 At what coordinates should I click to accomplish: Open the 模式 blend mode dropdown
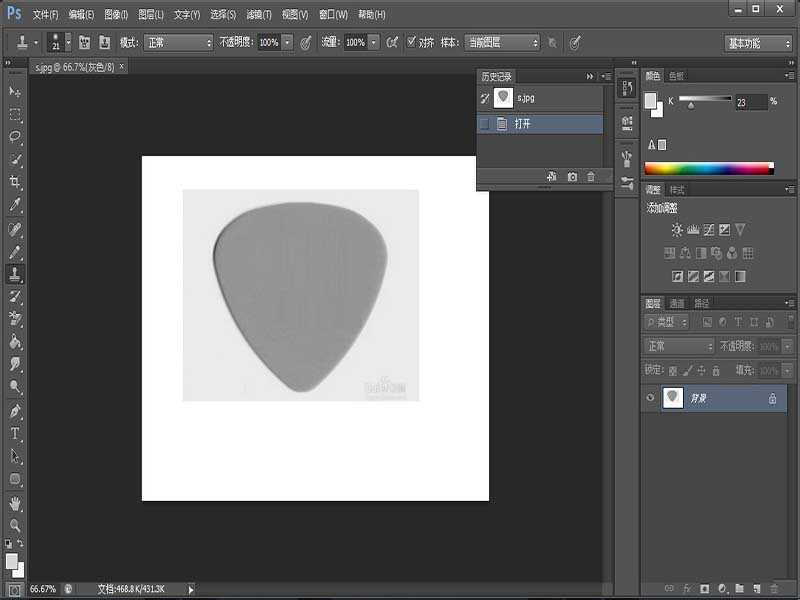(x=179, y=43)
